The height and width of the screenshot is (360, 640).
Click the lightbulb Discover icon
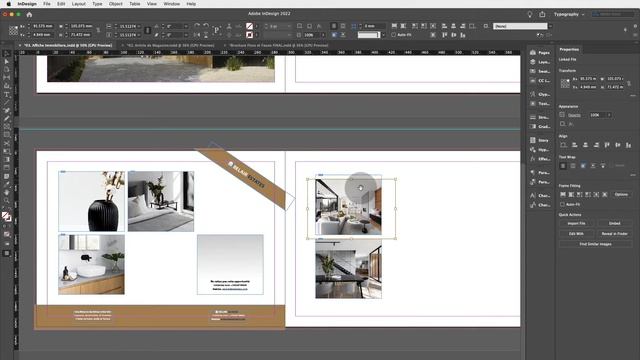pos(529,14)
